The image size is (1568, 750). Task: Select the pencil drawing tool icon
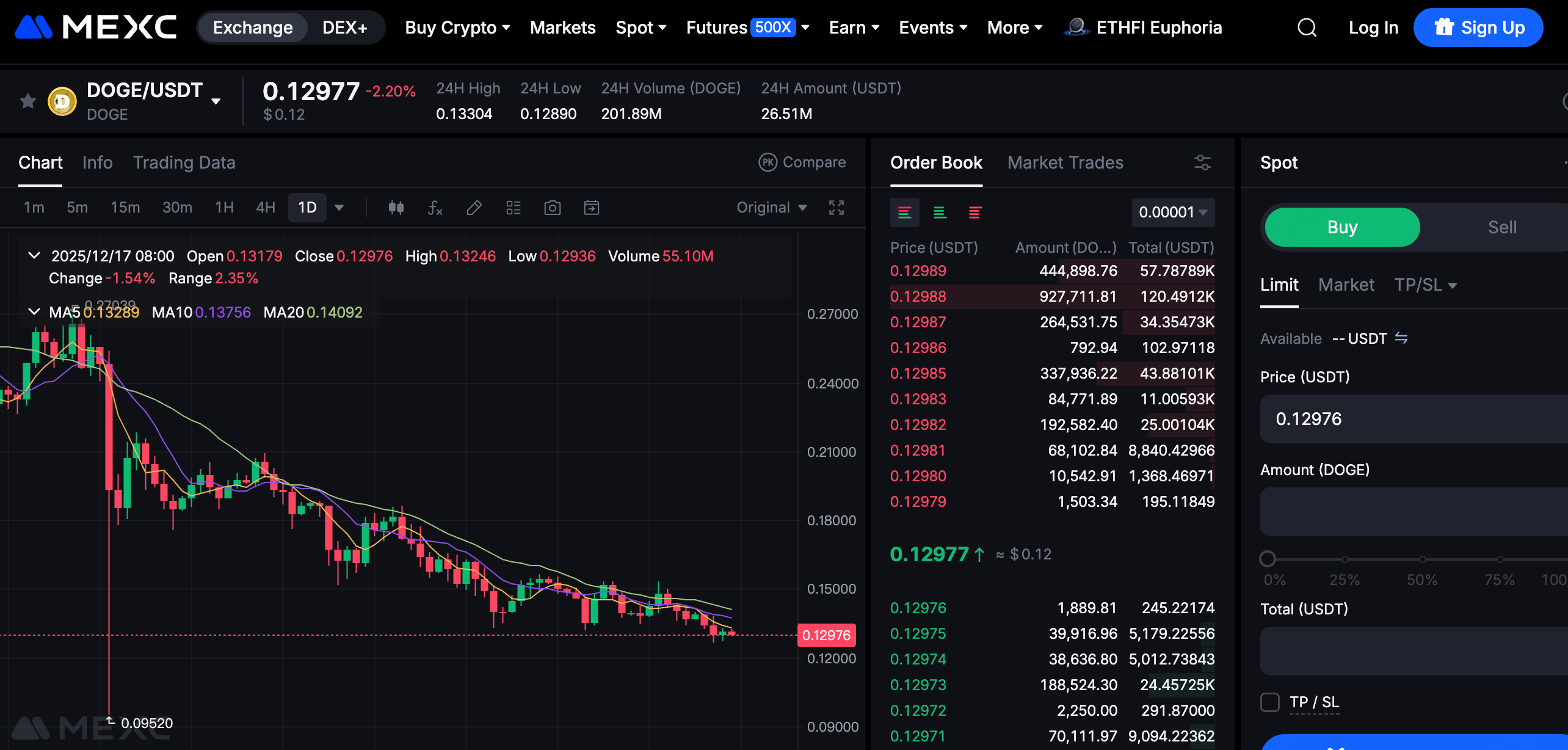(x=474, y=208)
